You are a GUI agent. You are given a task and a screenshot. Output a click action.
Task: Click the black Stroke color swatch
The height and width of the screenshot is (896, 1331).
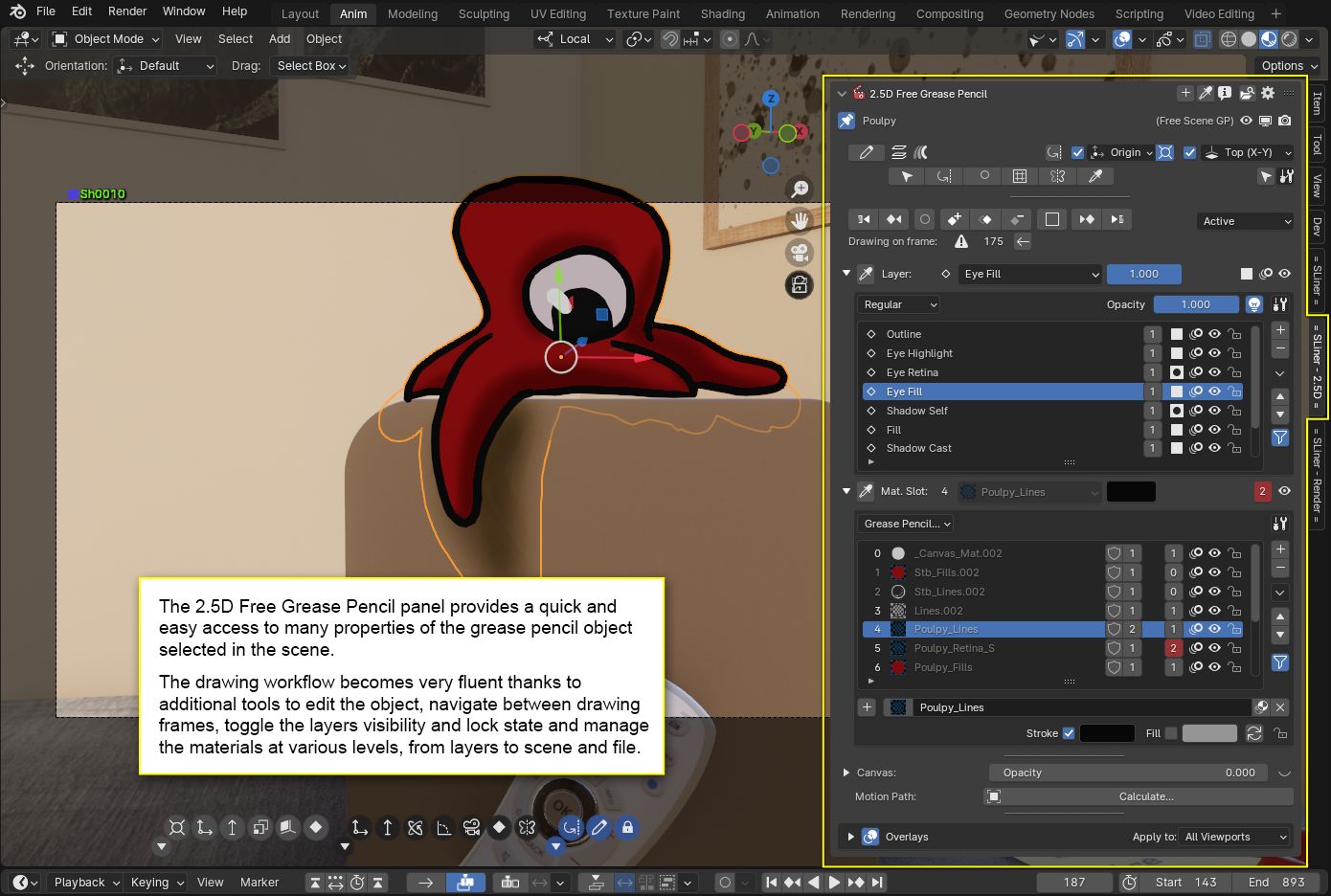(x=1107, y=733)
